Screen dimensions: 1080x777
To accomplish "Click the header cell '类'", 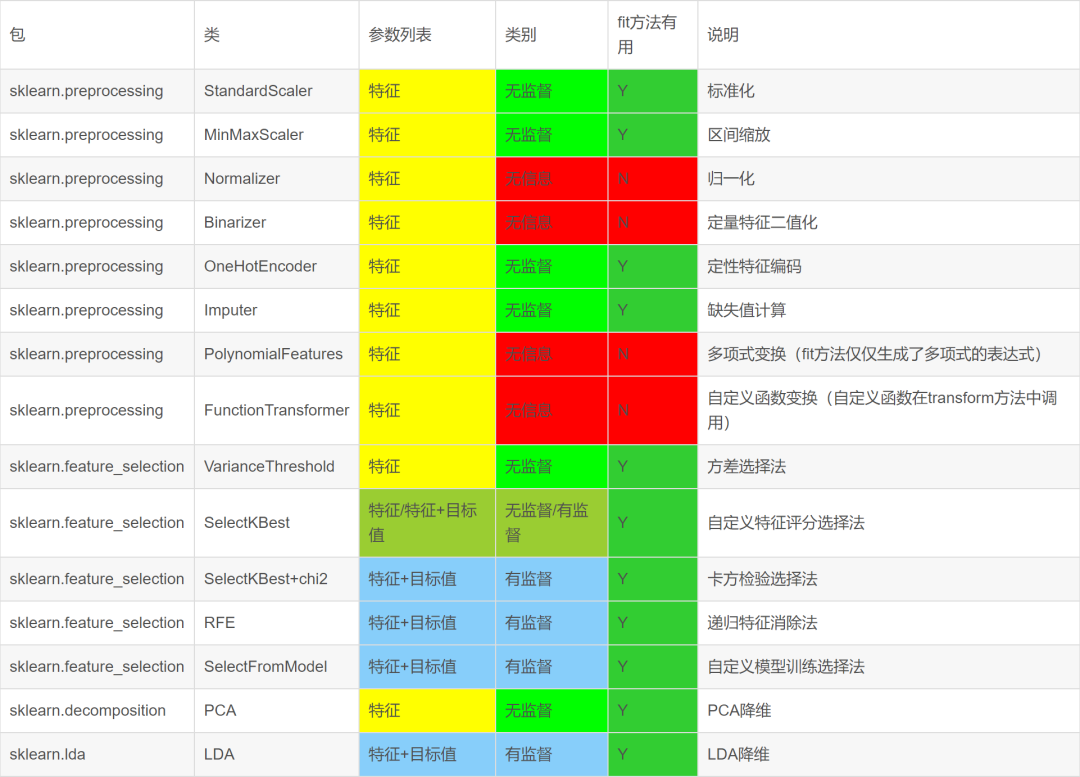I will [276, 34].
